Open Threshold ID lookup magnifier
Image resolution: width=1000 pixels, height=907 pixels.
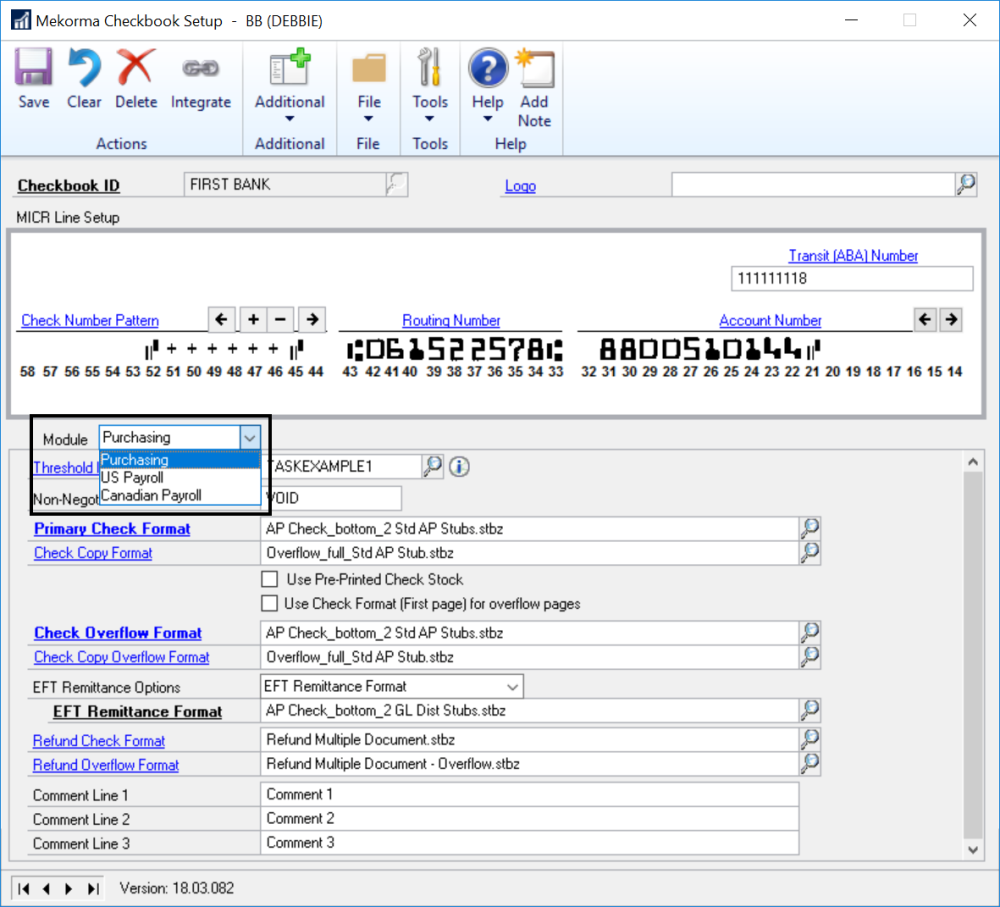click(x=432, y=466)
